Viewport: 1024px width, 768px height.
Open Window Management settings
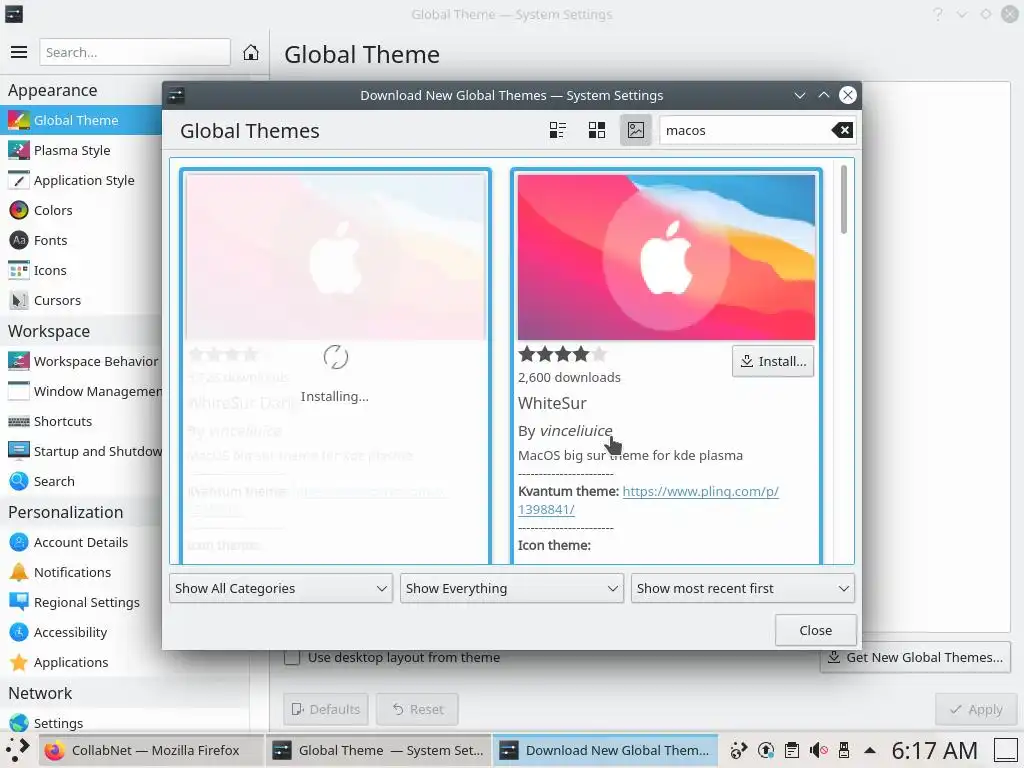[x=81, y=391]
